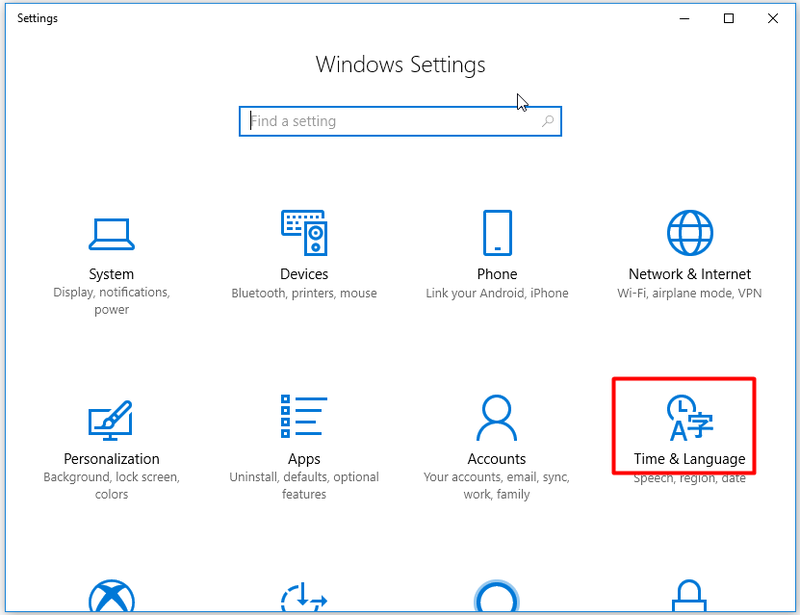Viewport: 800px width, 615px height.
Task: Select the Devices category label
Action: [x=304, y=274]
